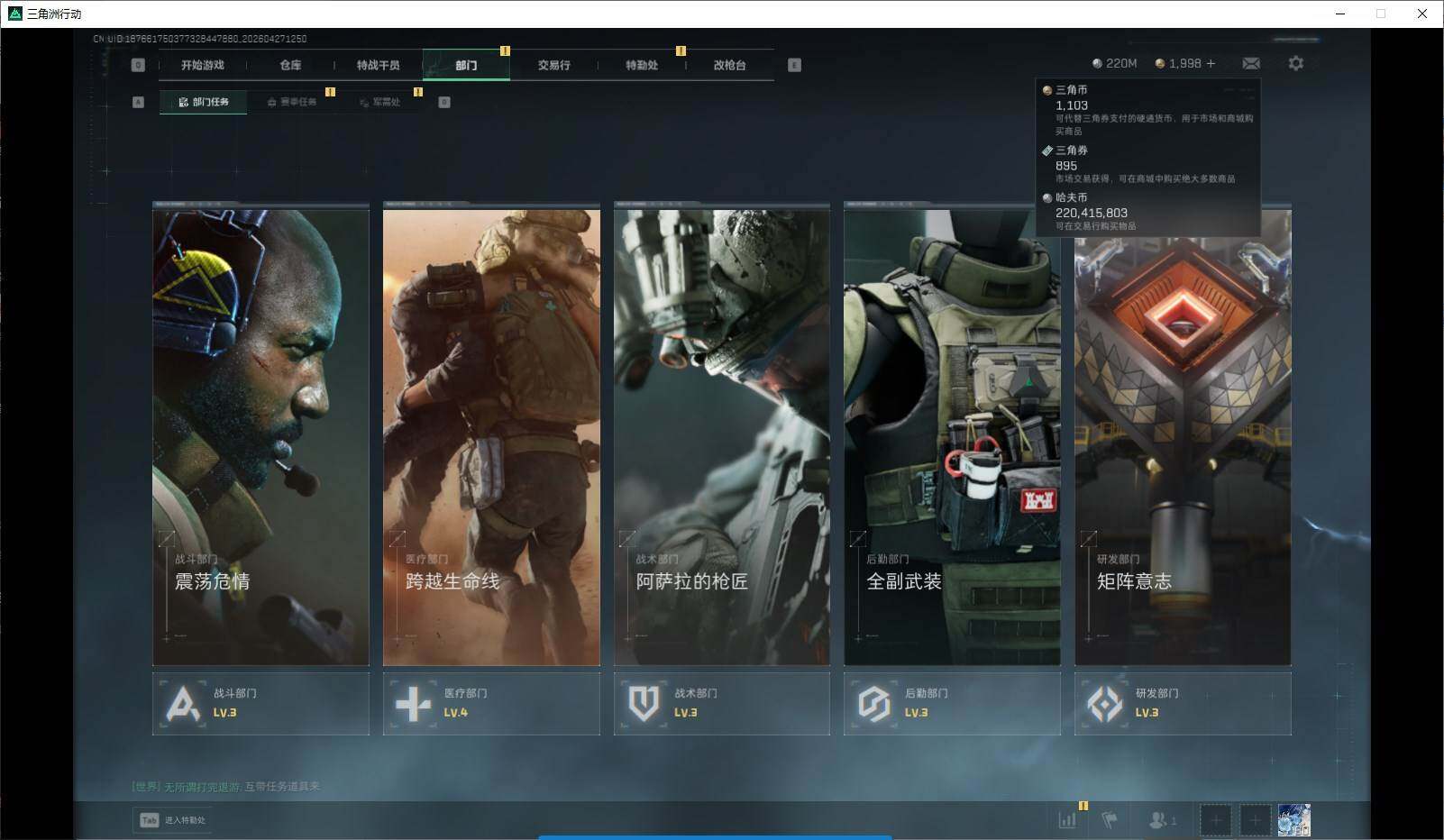Select the 赛季任务 sub-tab
This screenshot has height=840, width=1444.
tap(291, 102)
